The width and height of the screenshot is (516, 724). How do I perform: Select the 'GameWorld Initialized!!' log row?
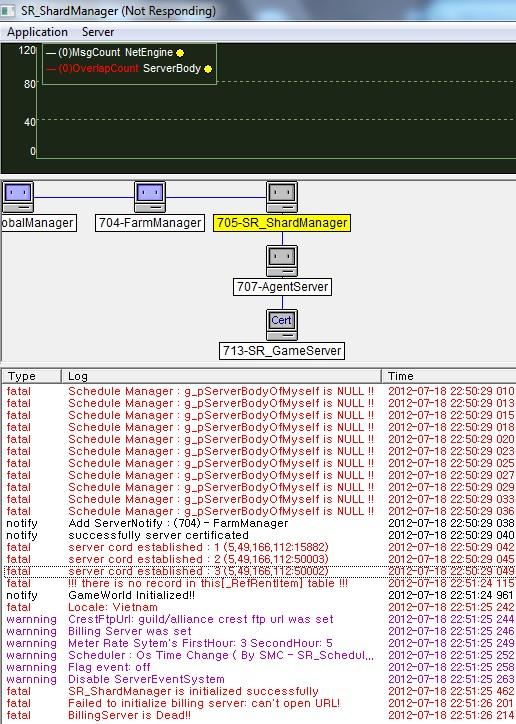pyautogui.click(x=259, y=595)
